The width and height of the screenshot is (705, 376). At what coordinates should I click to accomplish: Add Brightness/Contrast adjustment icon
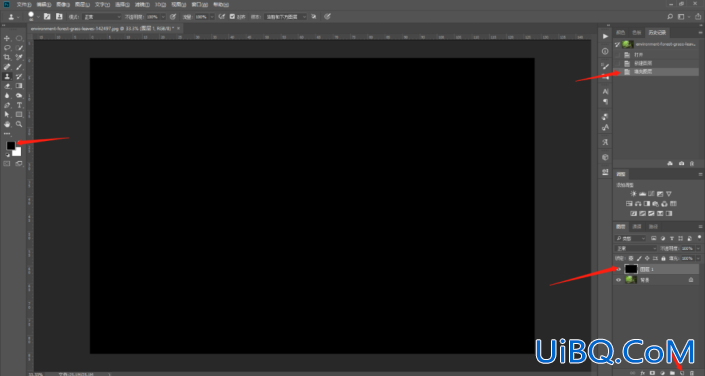pyautogui.click(x=634, y=194)
